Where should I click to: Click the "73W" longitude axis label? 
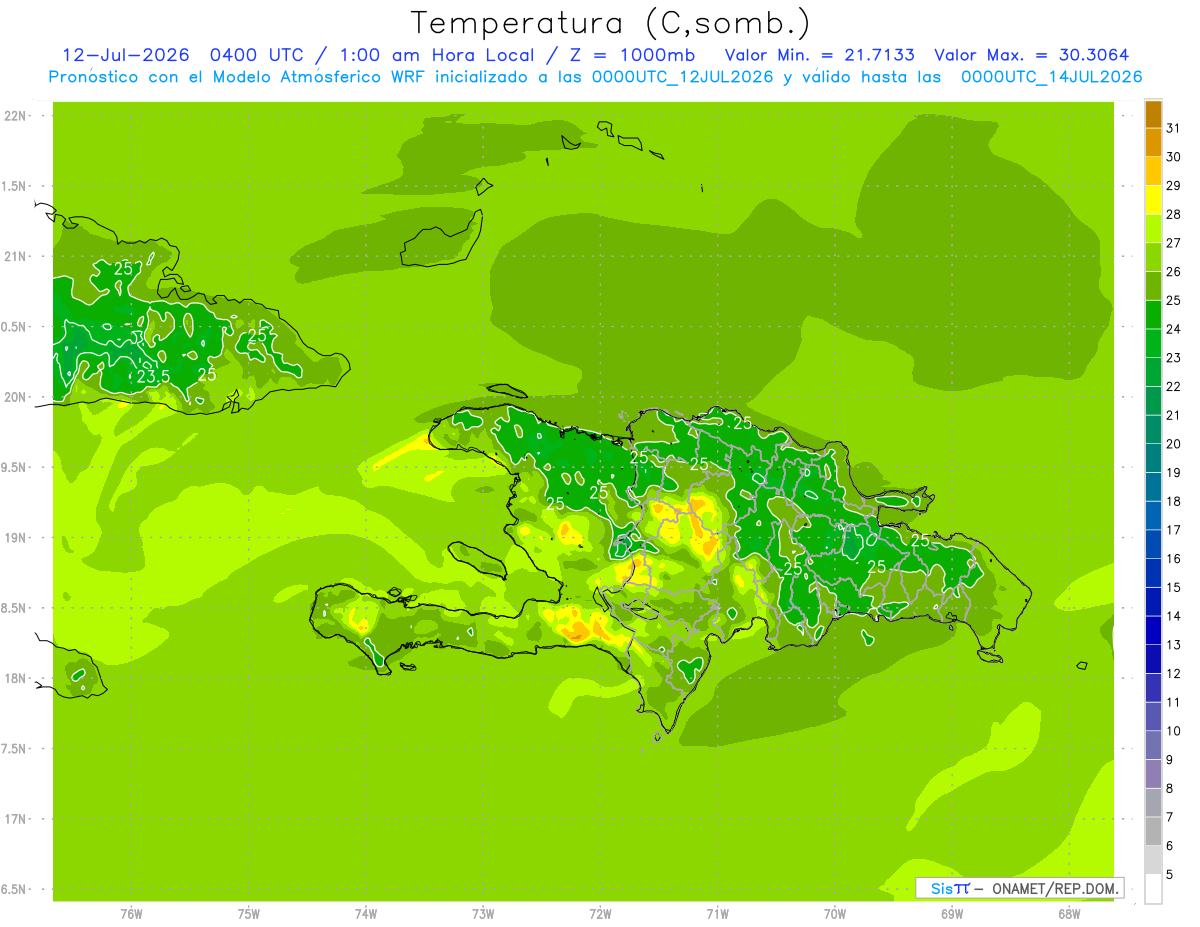coord(483,914)
